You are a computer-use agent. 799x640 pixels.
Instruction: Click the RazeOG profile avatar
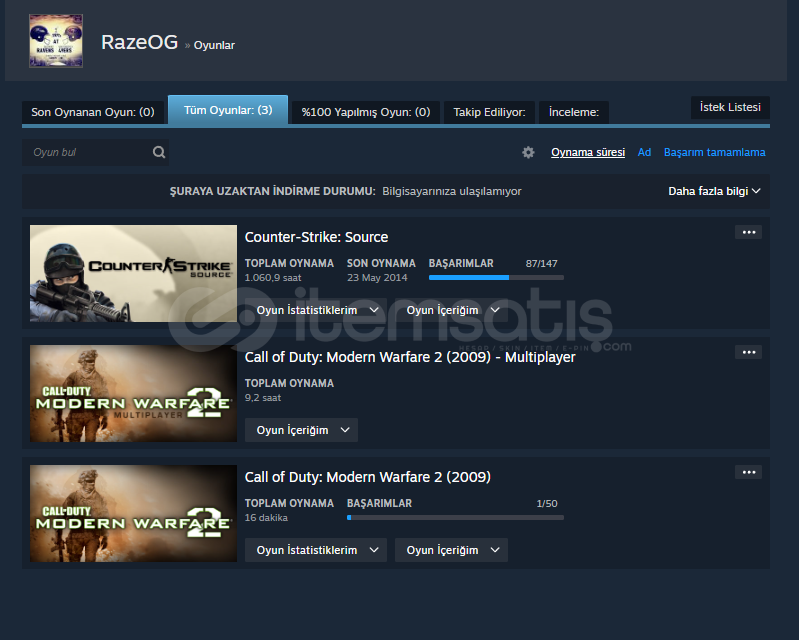[x=56, y=41]
